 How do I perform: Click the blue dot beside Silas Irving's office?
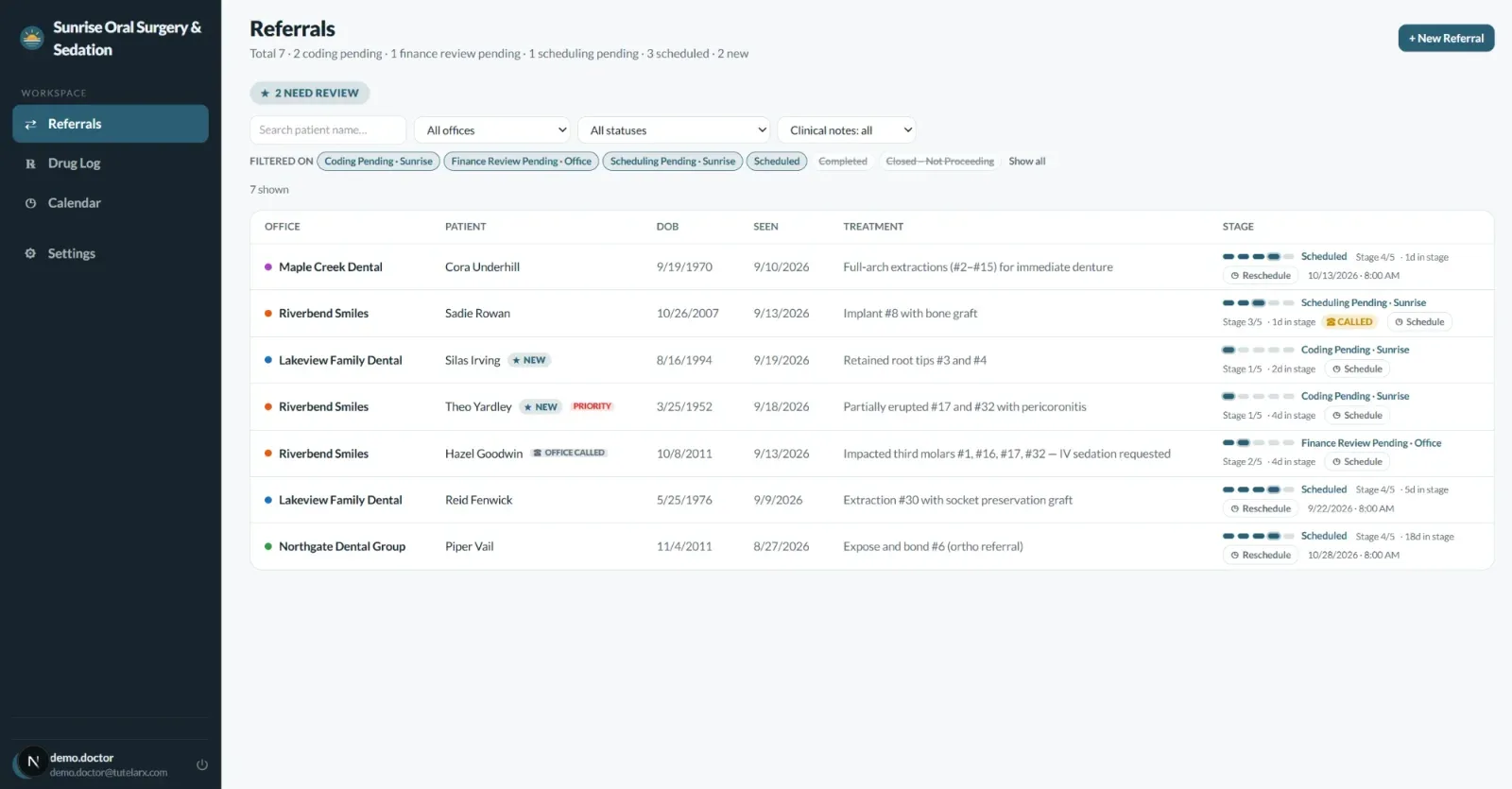[268, 360]
